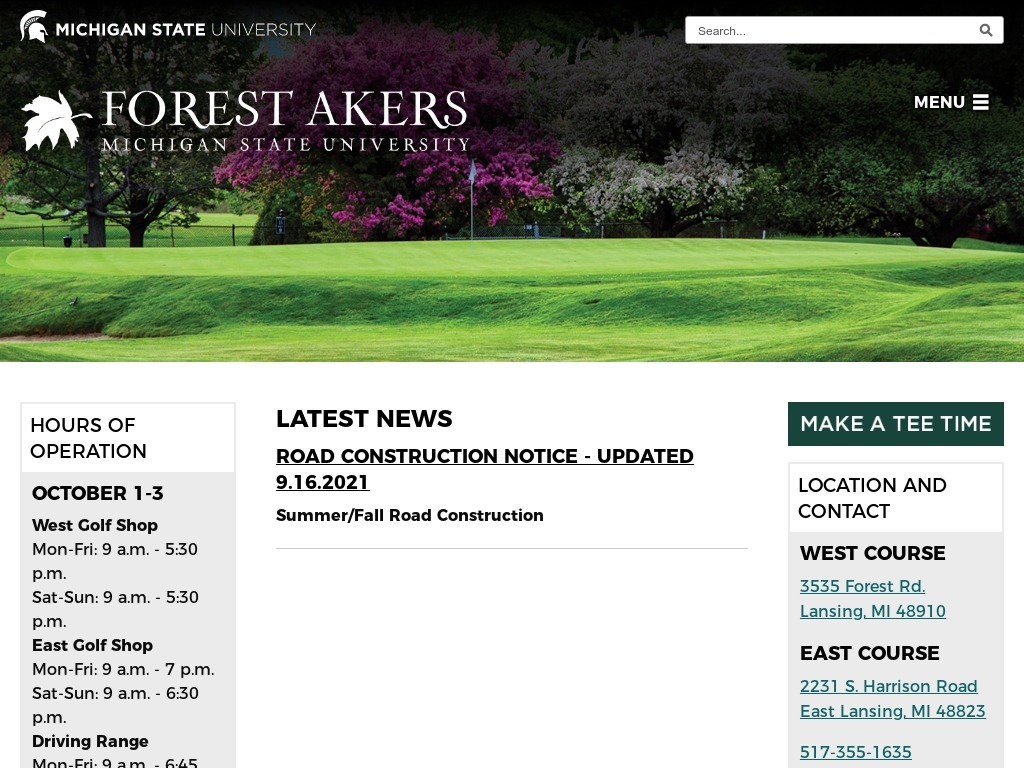Click the Michigan State University wordmark
This screenshot has height=768, width=1024.
click(186, 29)
